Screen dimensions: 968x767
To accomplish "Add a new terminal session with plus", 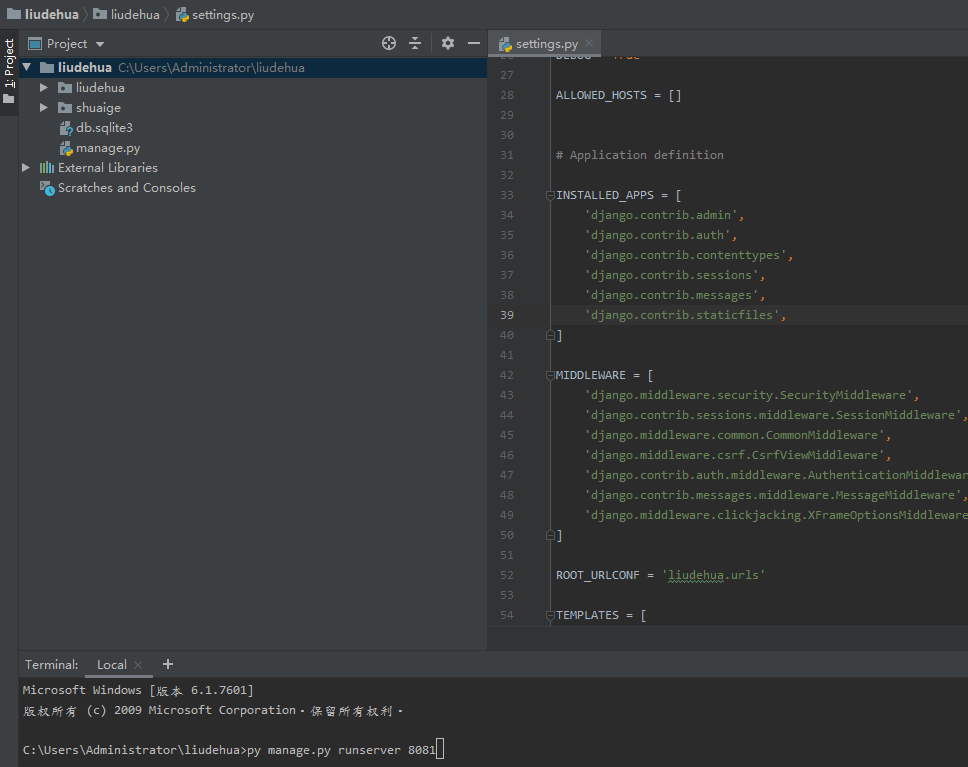I will [x=168, y=664].
